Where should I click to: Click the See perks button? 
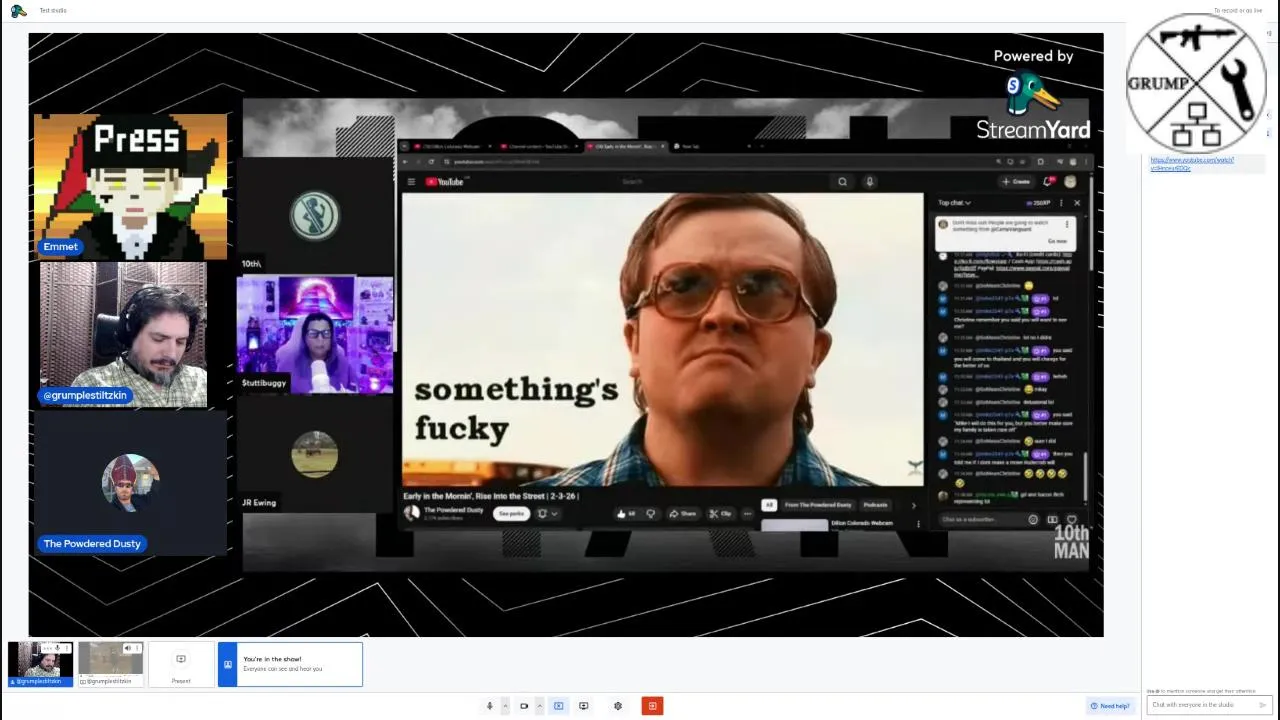(511, 514)
